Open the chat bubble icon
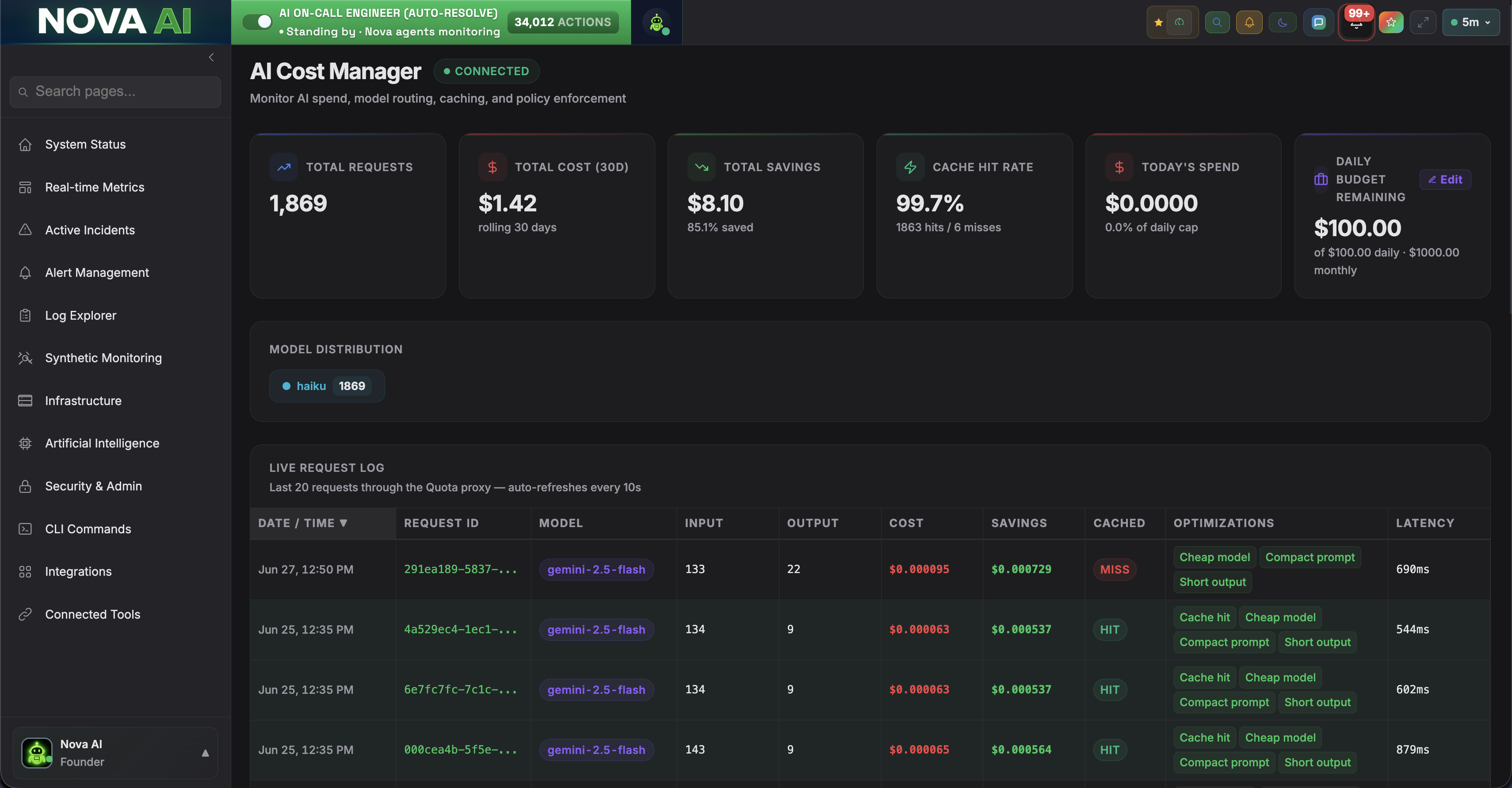Image resolution: width=1512 pixels, height=788 pixels. click(1318, 22)
